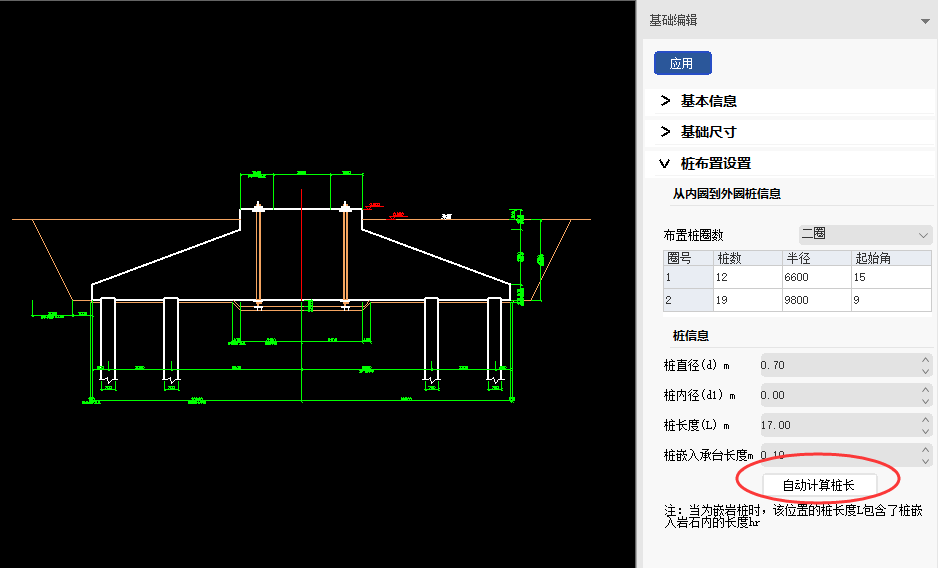Image resolution: width=938 pixels, height=568 pixels.
Task: Decrease 桩直径(d) with down arrow
Action: click(925, 371)
